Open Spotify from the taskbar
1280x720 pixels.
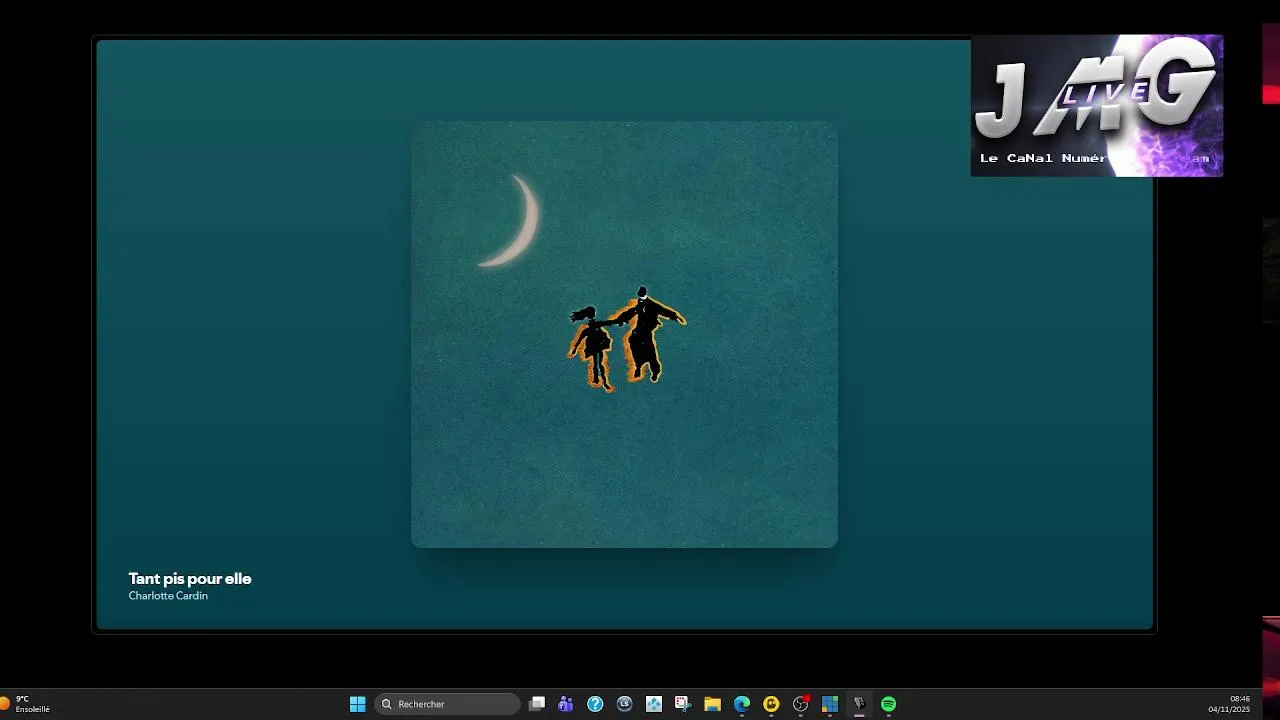tap(888, 704)
